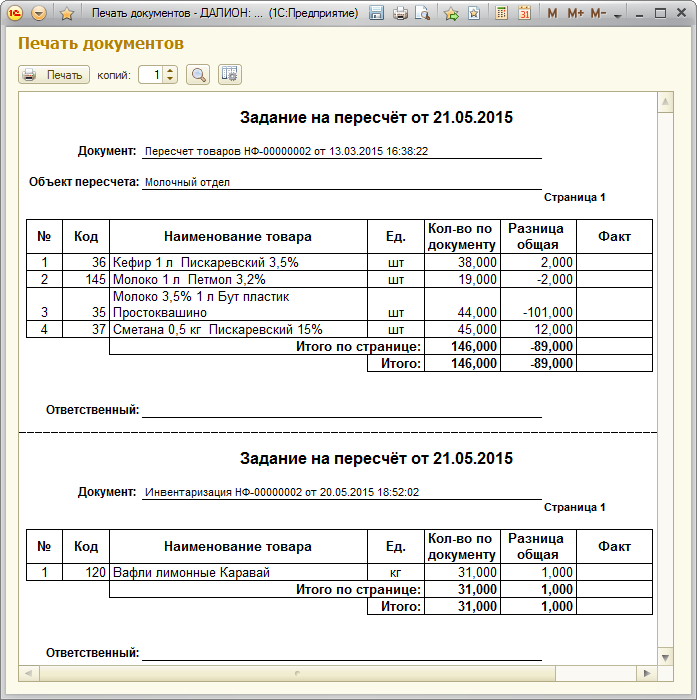697x700 pixels.
Task: Open the print settings table gear button
Action: (230, 75)
